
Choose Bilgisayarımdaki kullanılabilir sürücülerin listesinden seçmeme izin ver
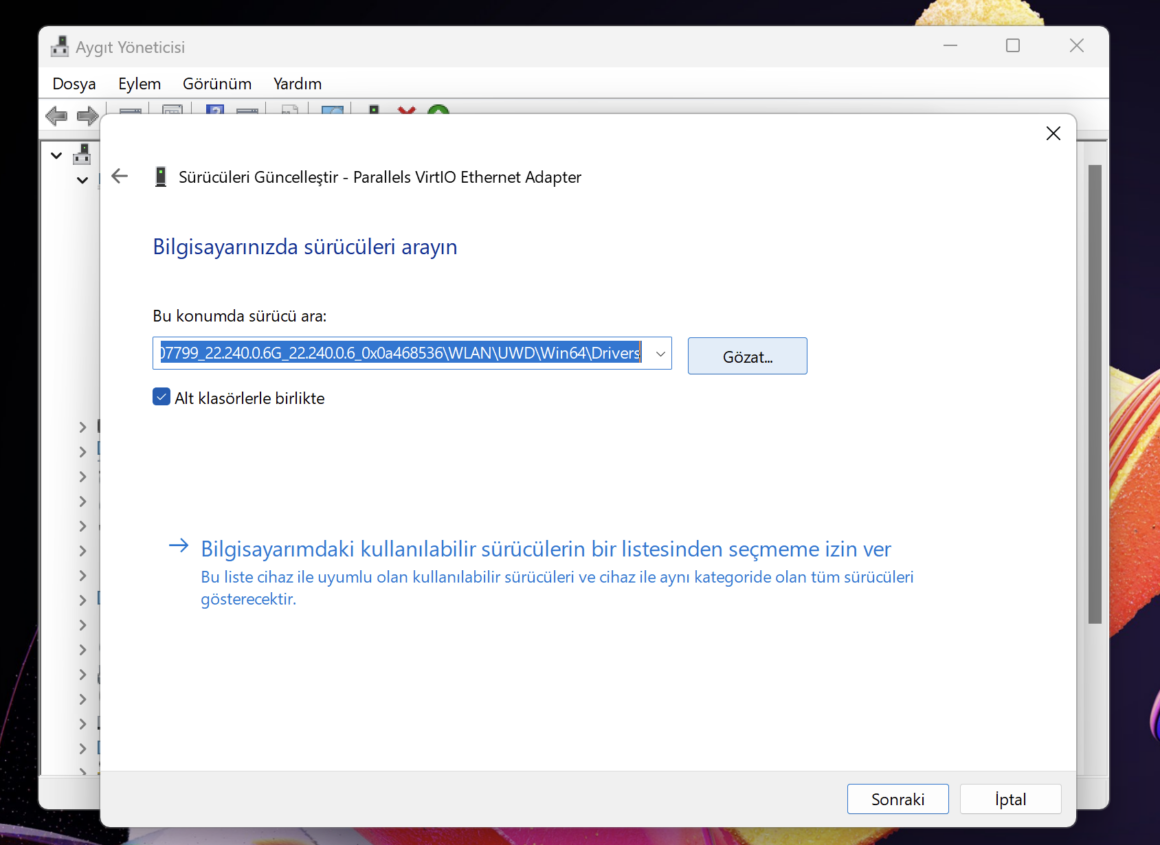546,548
